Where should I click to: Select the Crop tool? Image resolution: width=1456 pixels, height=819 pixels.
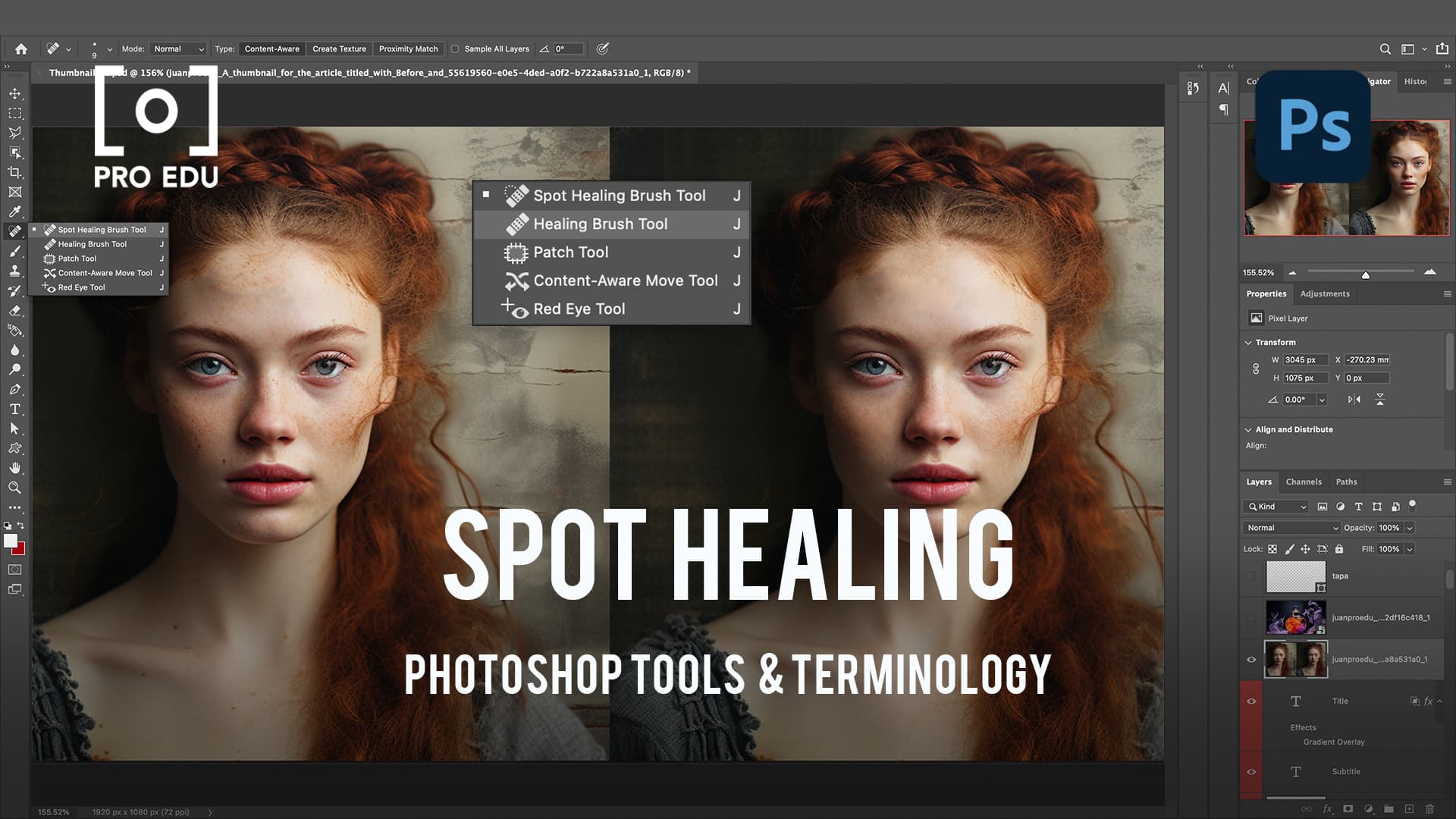[x=15, y=172]
